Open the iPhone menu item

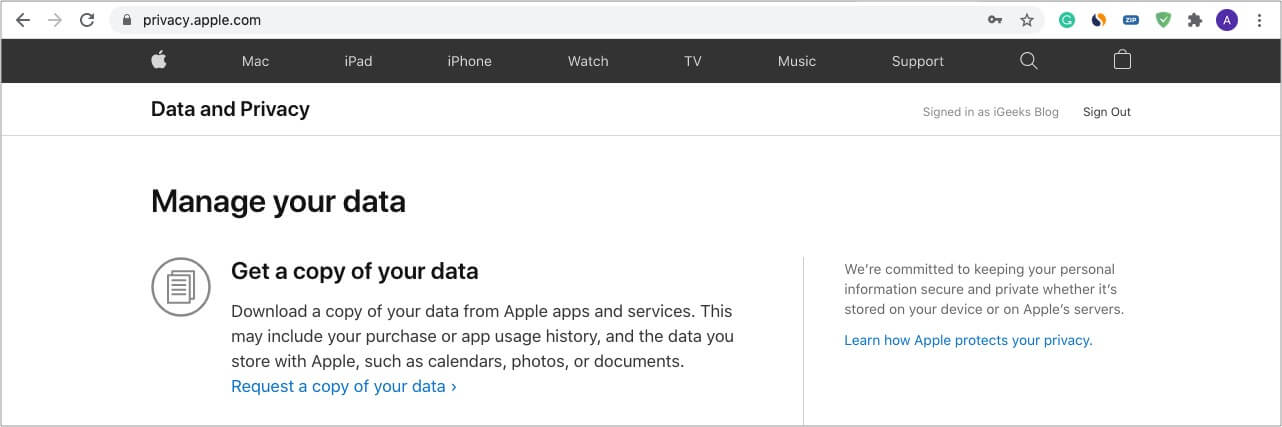pos(469,61)
